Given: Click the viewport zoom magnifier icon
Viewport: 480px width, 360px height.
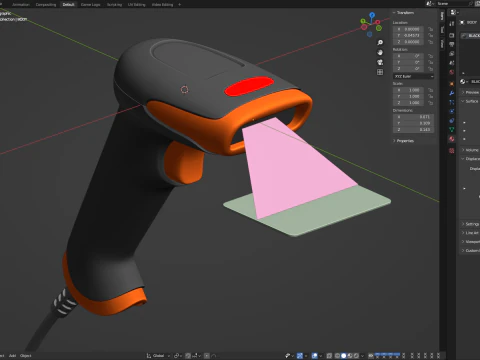Looking at the screenshot, I should 380,42.
